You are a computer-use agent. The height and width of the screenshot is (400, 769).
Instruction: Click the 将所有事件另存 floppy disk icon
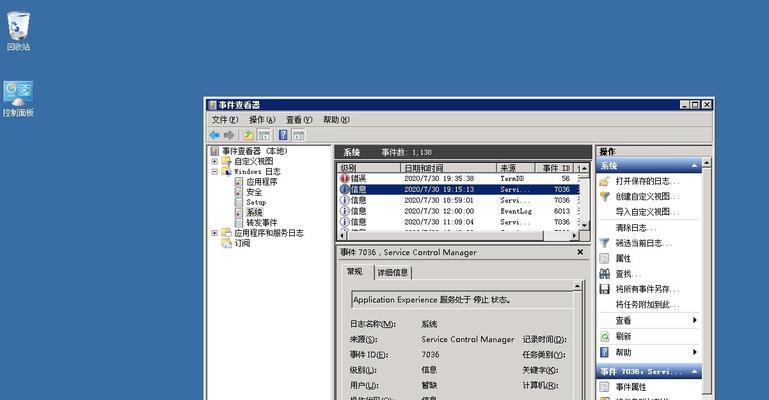[605, 289]
